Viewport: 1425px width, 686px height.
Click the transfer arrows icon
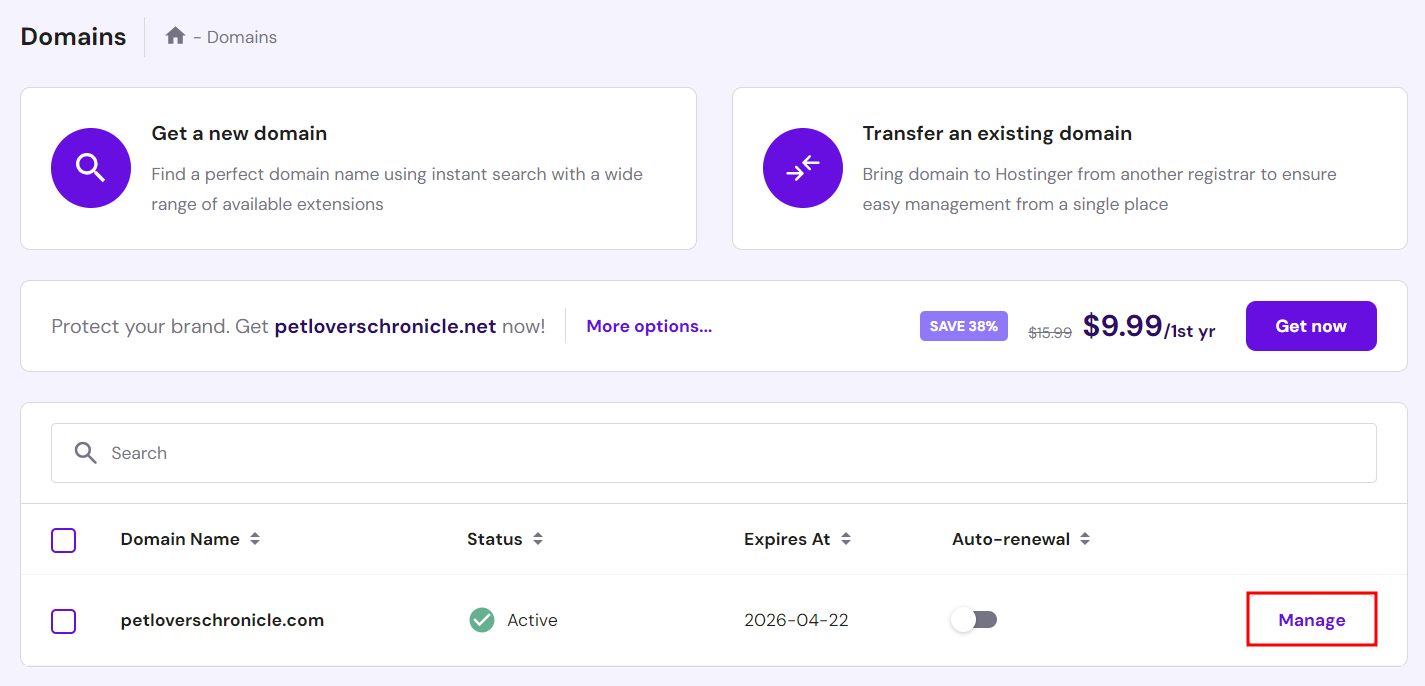tap(803, 168)
